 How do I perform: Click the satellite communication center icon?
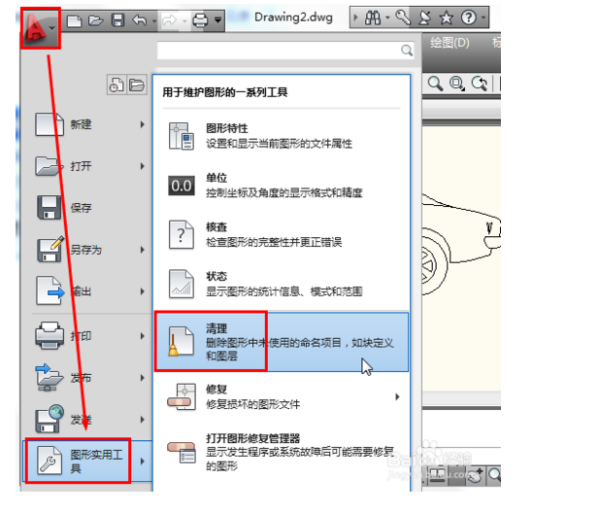coord(424,18)
